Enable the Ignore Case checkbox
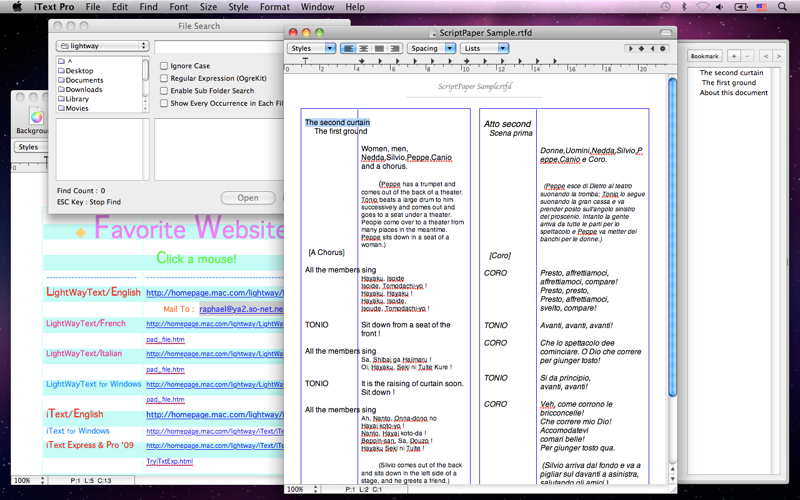The width and height of the screenshot is (800, 500). (164, 66)
